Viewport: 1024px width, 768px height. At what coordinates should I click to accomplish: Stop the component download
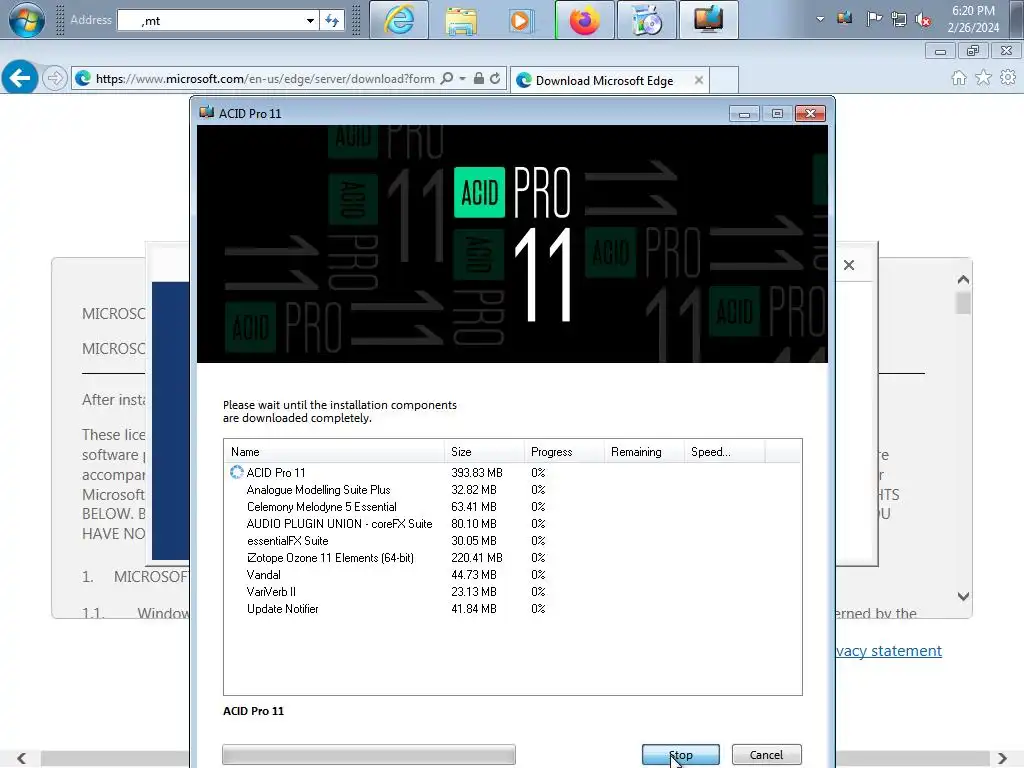680,755
